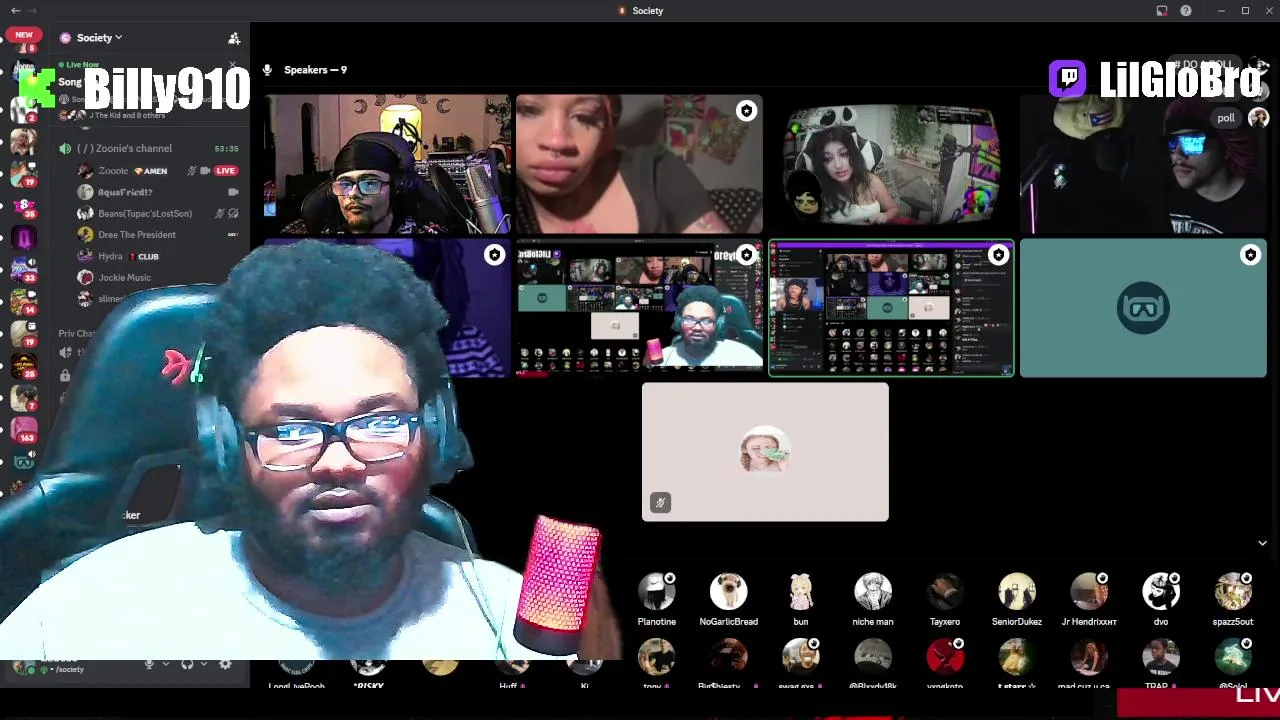The height and width of the screenshot is (720, 1280).
Task: Click the NEW unread indicator pill
Action: [x=24, y=34]
